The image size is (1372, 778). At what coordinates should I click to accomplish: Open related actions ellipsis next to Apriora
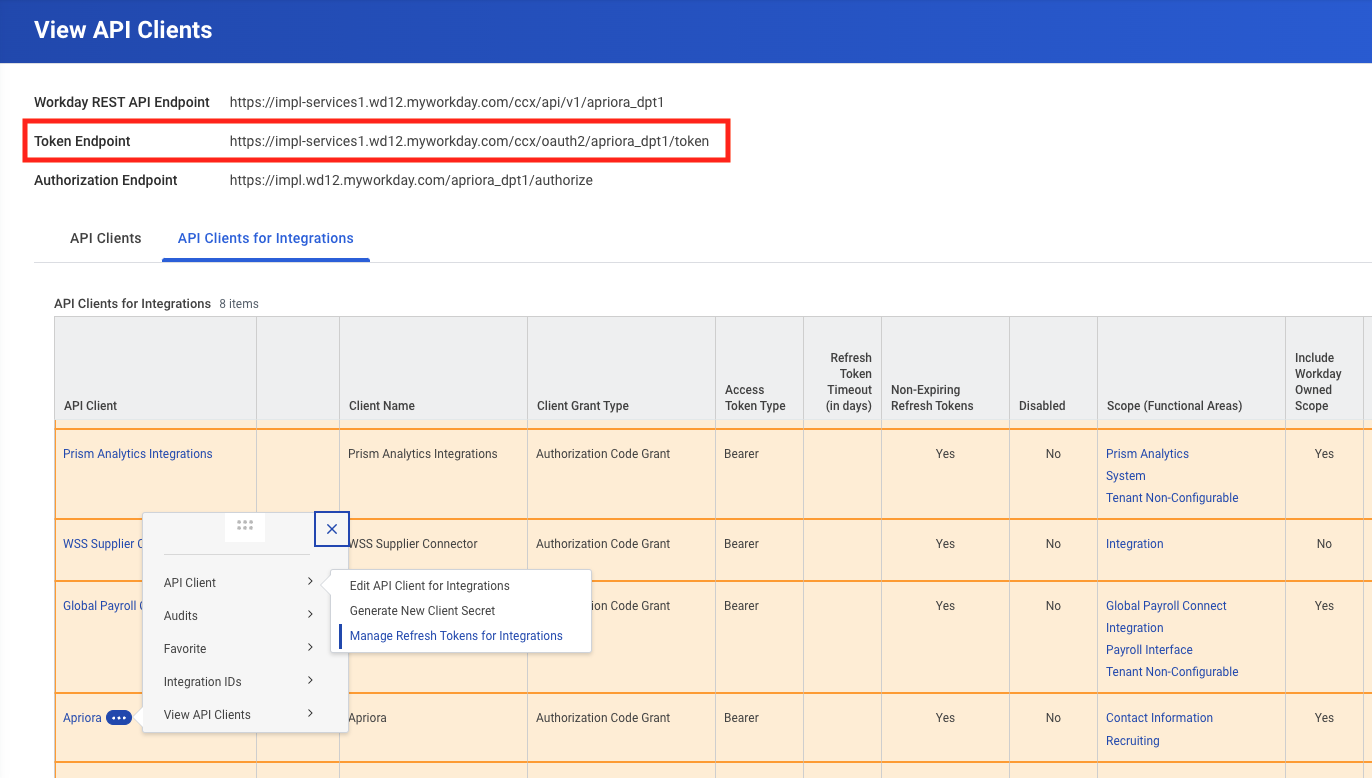[x=119, y=718]
